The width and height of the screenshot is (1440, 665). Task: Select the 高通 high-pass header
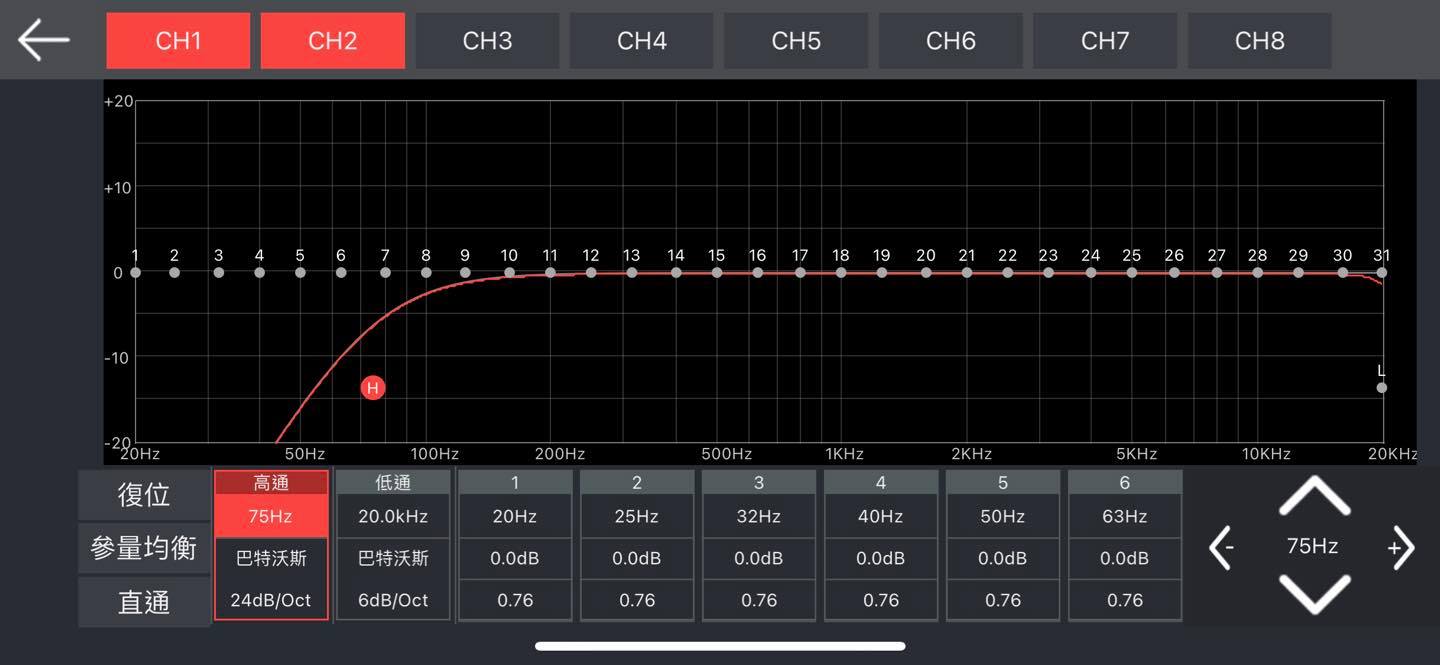pos(271,483)
